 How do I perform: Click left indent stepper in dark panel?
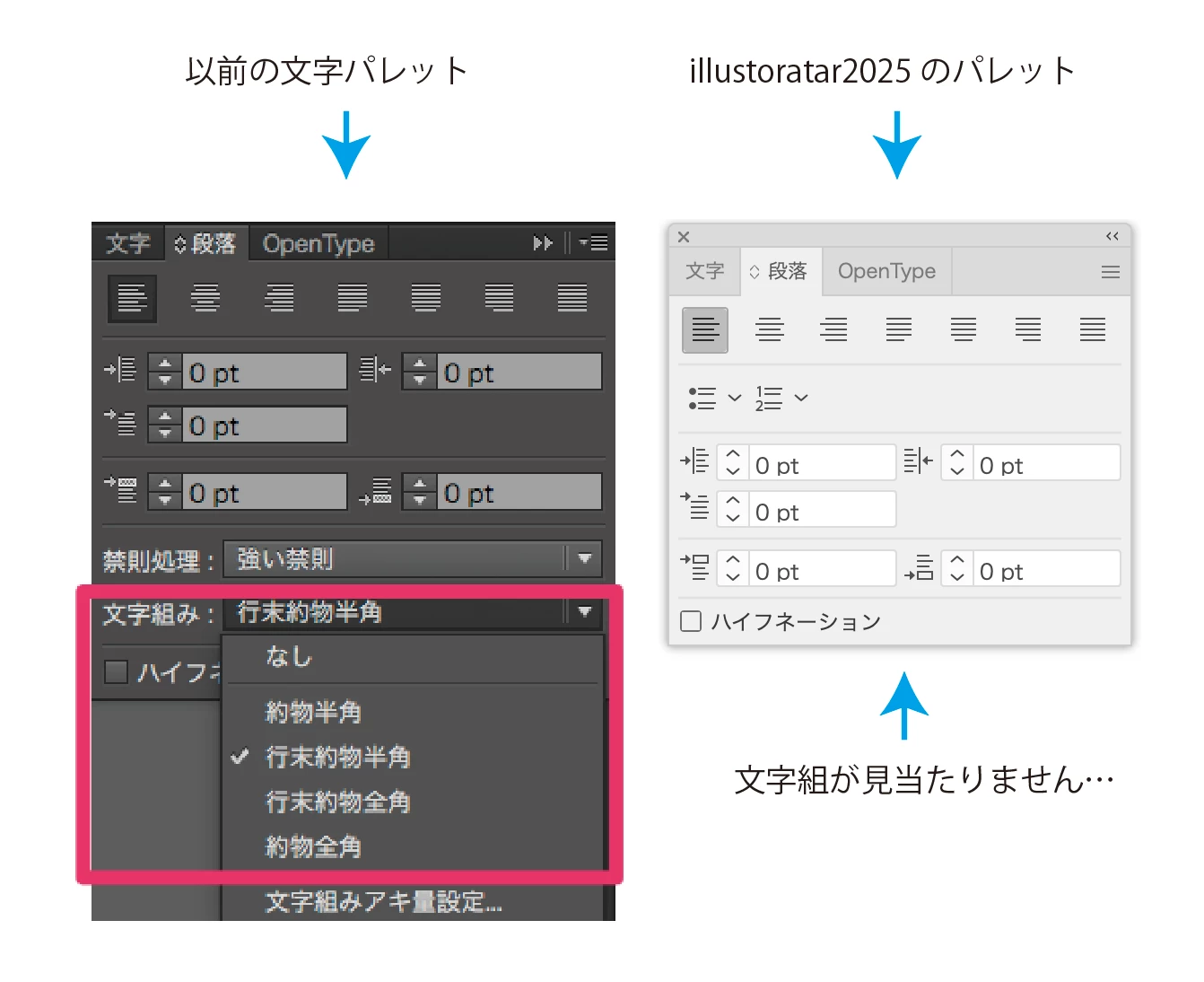(x=165, y=372)
